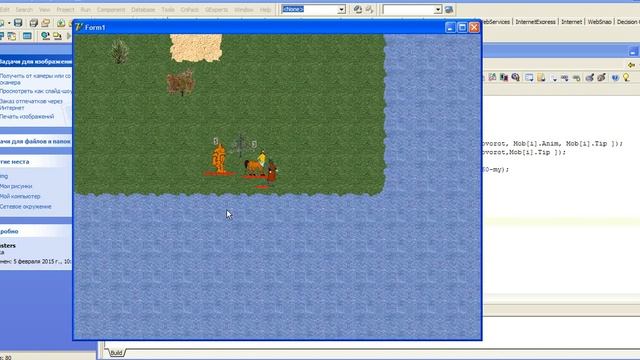Click the dead tree sprite near the units
The height and width of the screenshot is (360, 640).
[241, 145]
